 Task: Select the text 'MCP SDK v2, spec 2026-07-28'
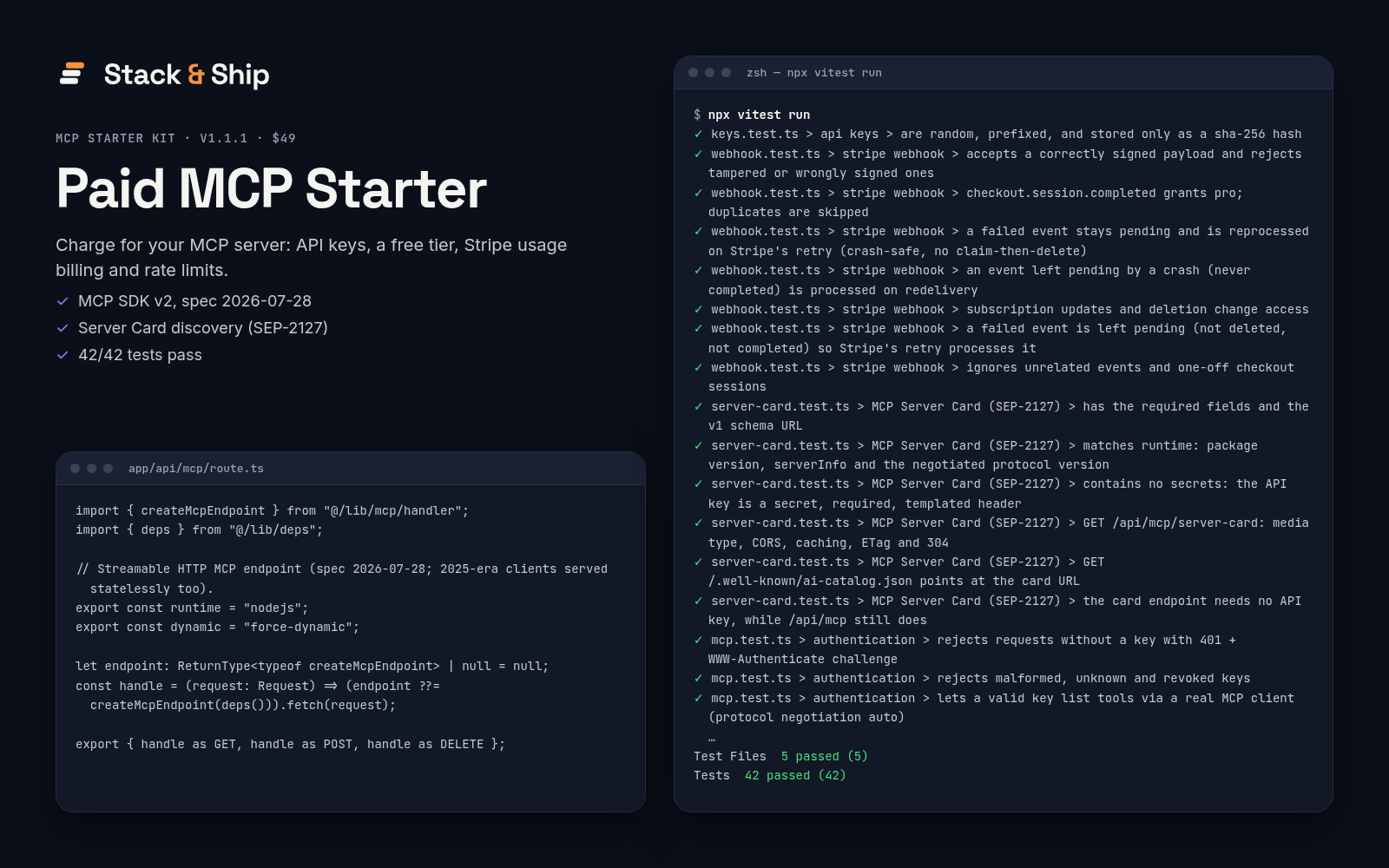[x=194, y=301]
